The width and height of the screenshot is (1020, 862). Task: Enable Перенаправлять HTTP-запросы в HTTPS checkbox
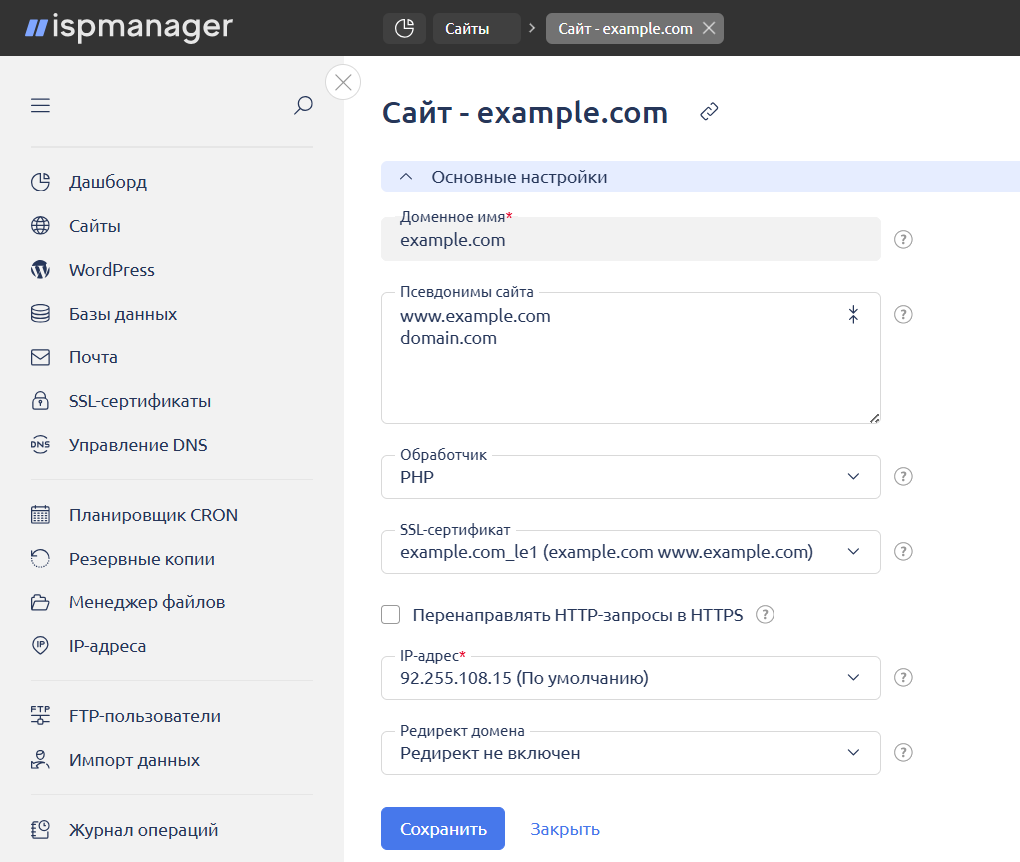pos(391,615)
